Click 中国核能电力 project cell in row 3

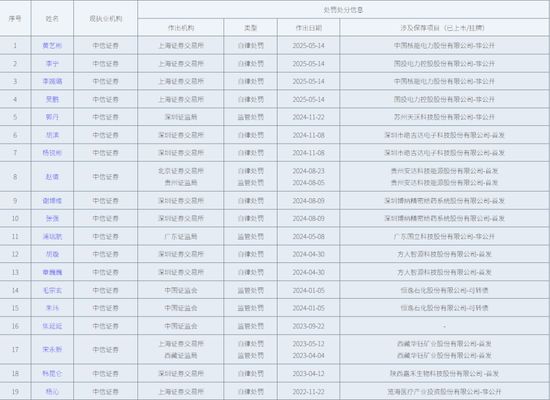tap(444, 81)
